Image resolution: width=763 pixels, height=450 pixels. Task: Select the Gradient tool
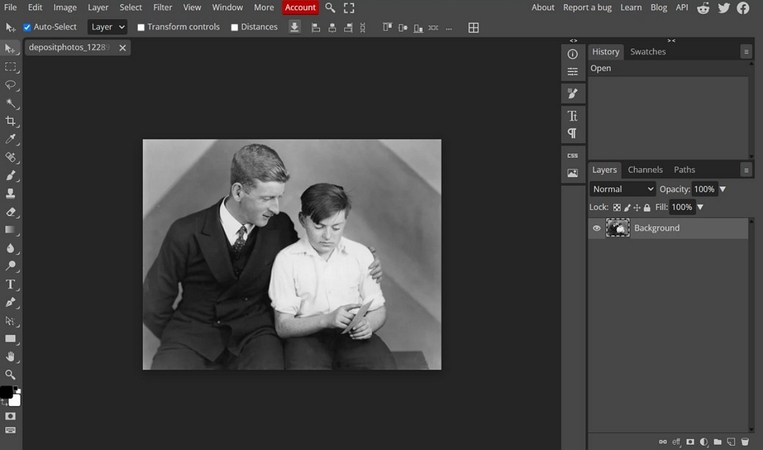point(10,230)
